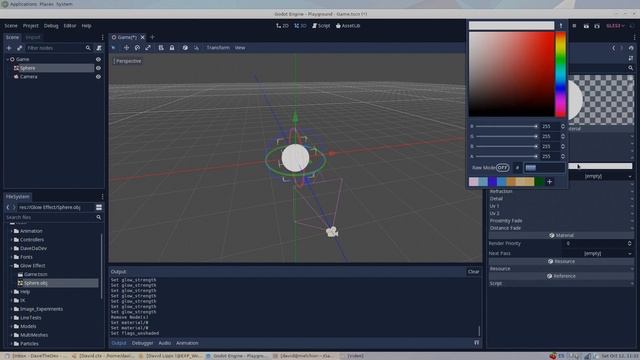The image size is (640, 360).
Task: Click the stop scene square icon
Action: 574,26
